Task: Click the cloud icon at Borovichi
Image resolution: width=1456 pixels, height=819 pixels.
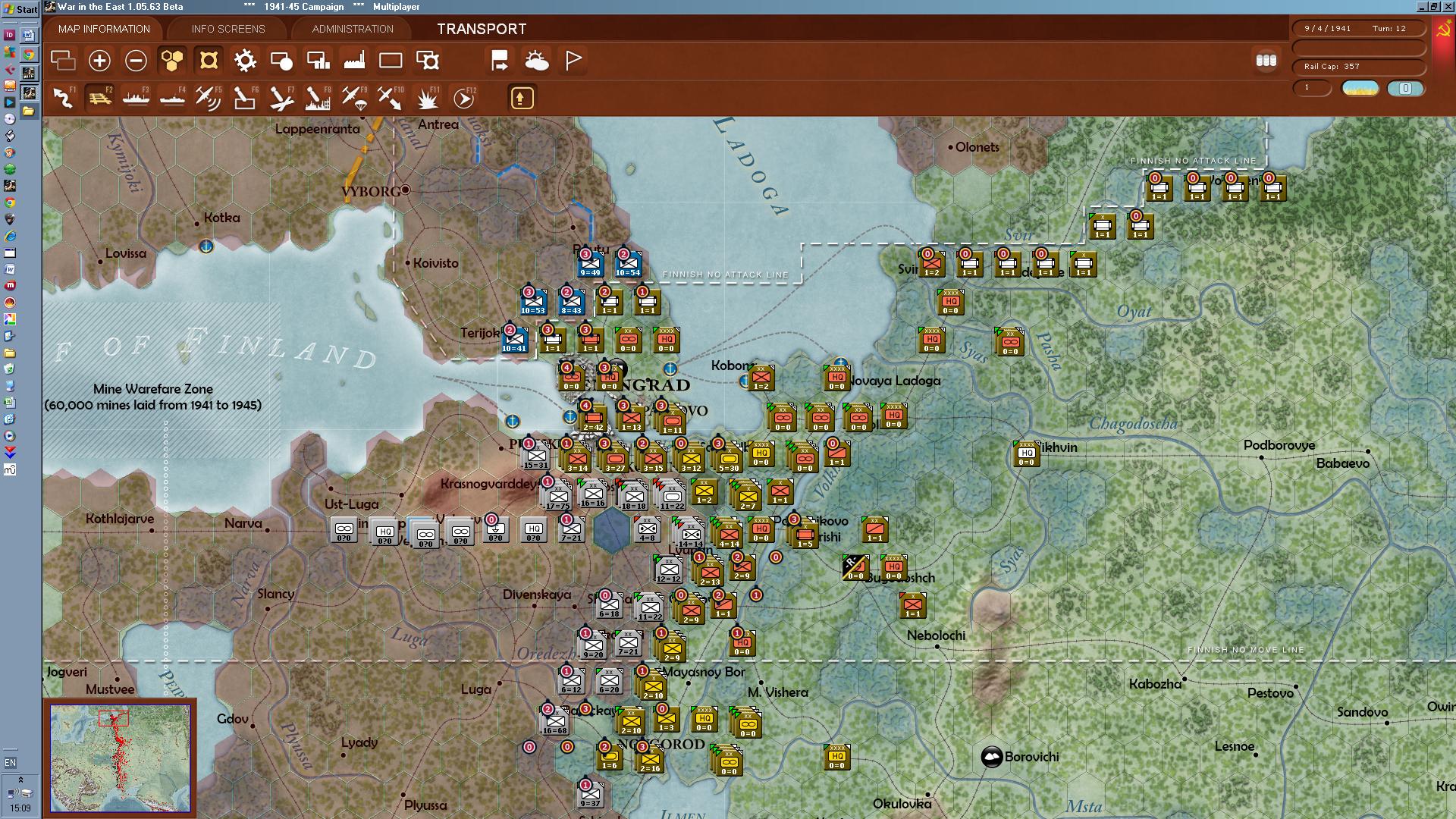Action: pos(992,756)
